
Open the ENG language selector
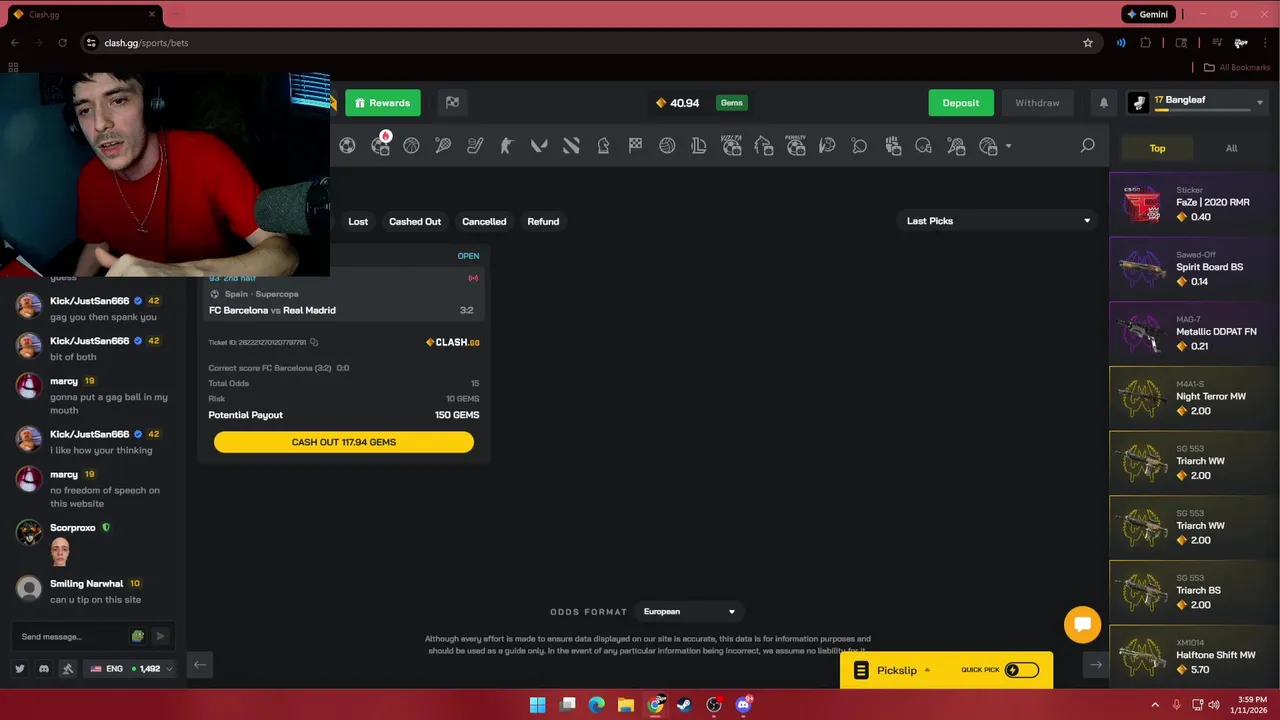(132, 669)
